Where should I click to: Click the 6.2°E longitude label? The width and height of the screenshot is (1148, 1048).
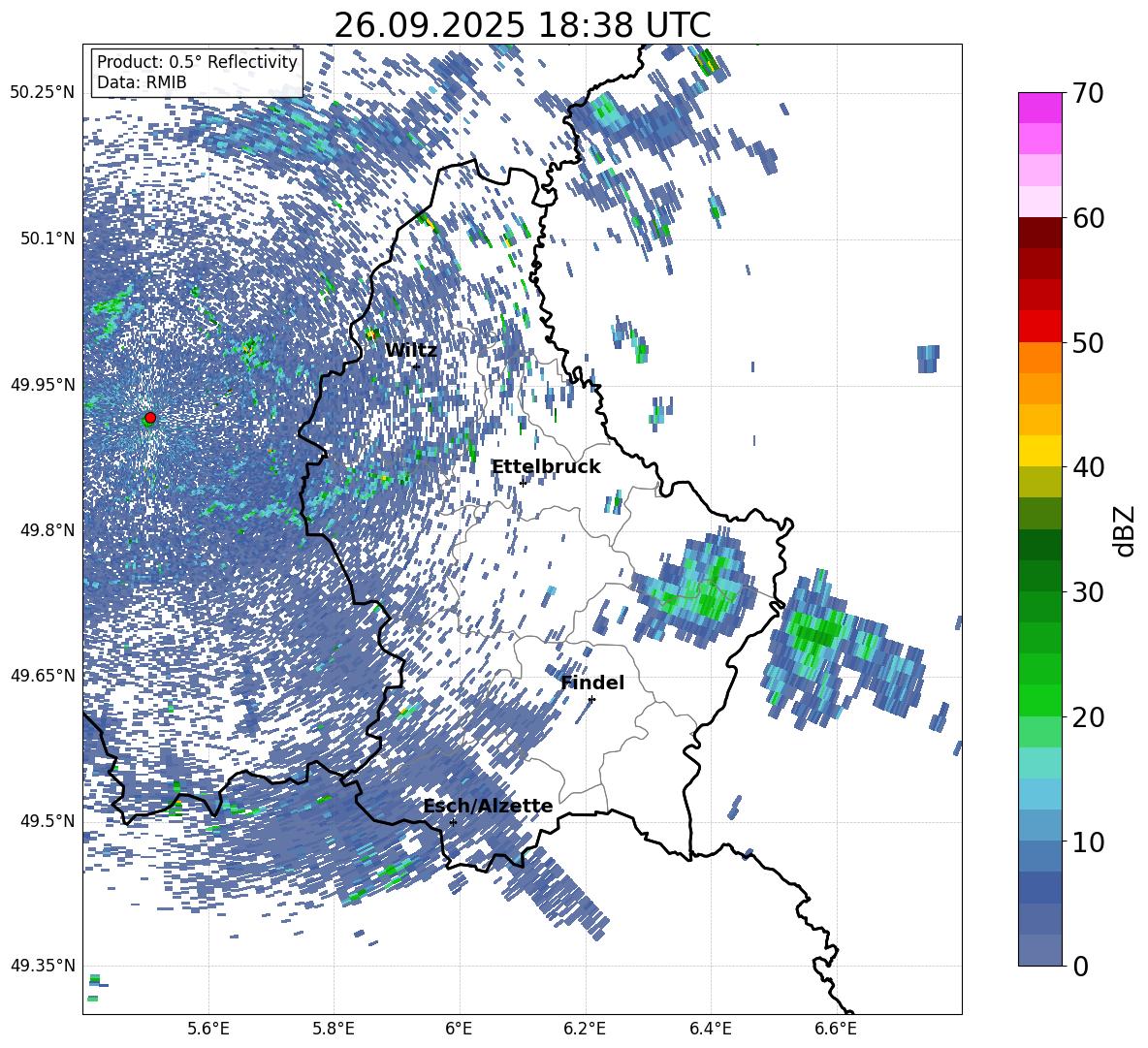(585, 1029)
